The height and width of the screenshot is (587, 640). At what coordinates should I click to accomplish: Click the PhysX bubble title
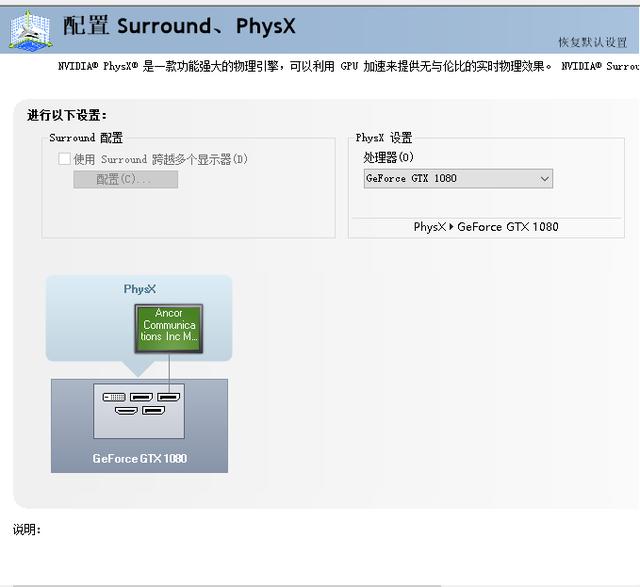(x=140, y=289)
